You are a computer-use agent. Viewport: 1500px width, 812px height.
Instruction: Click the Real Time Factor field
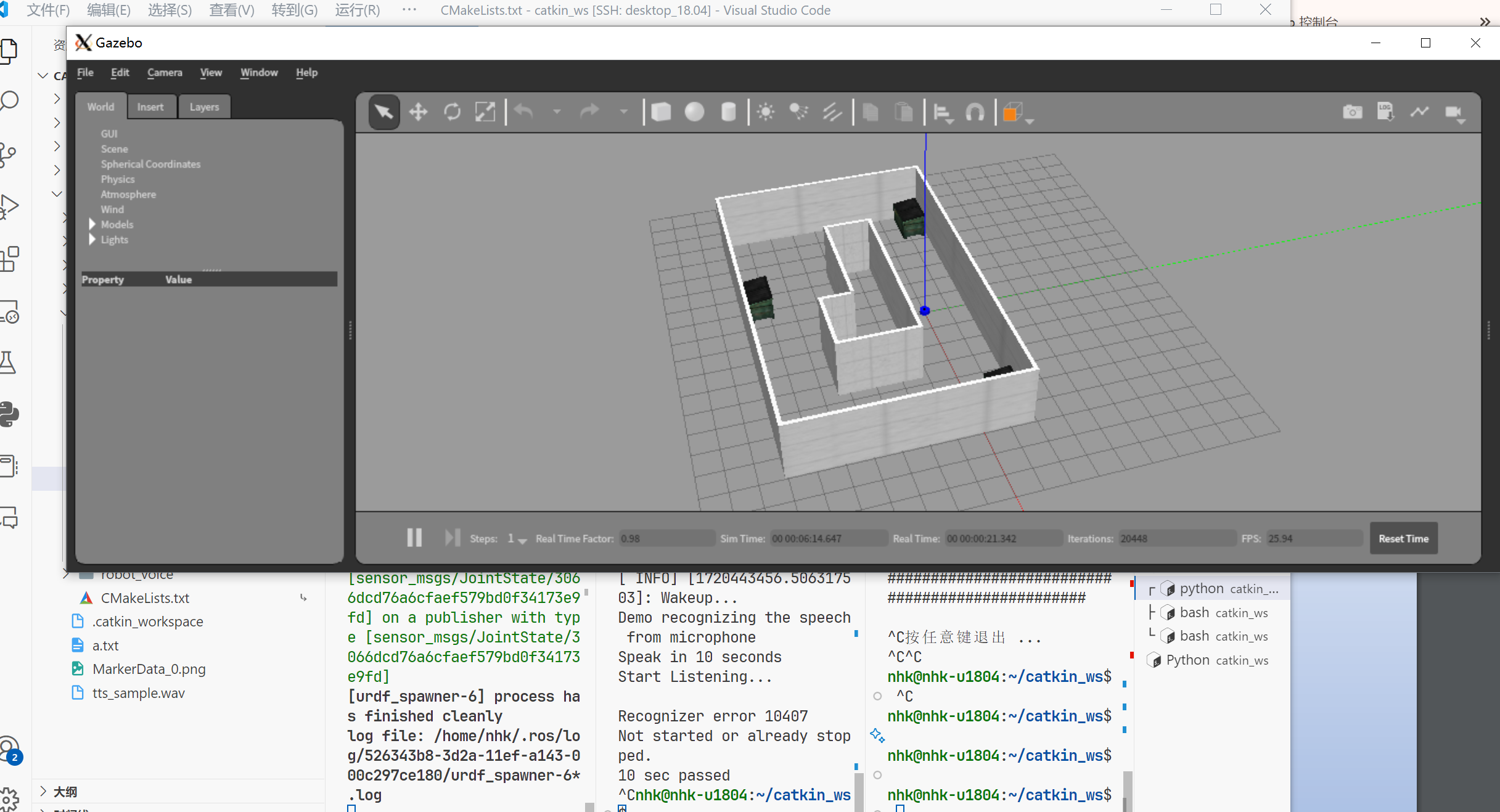(666, 538)
